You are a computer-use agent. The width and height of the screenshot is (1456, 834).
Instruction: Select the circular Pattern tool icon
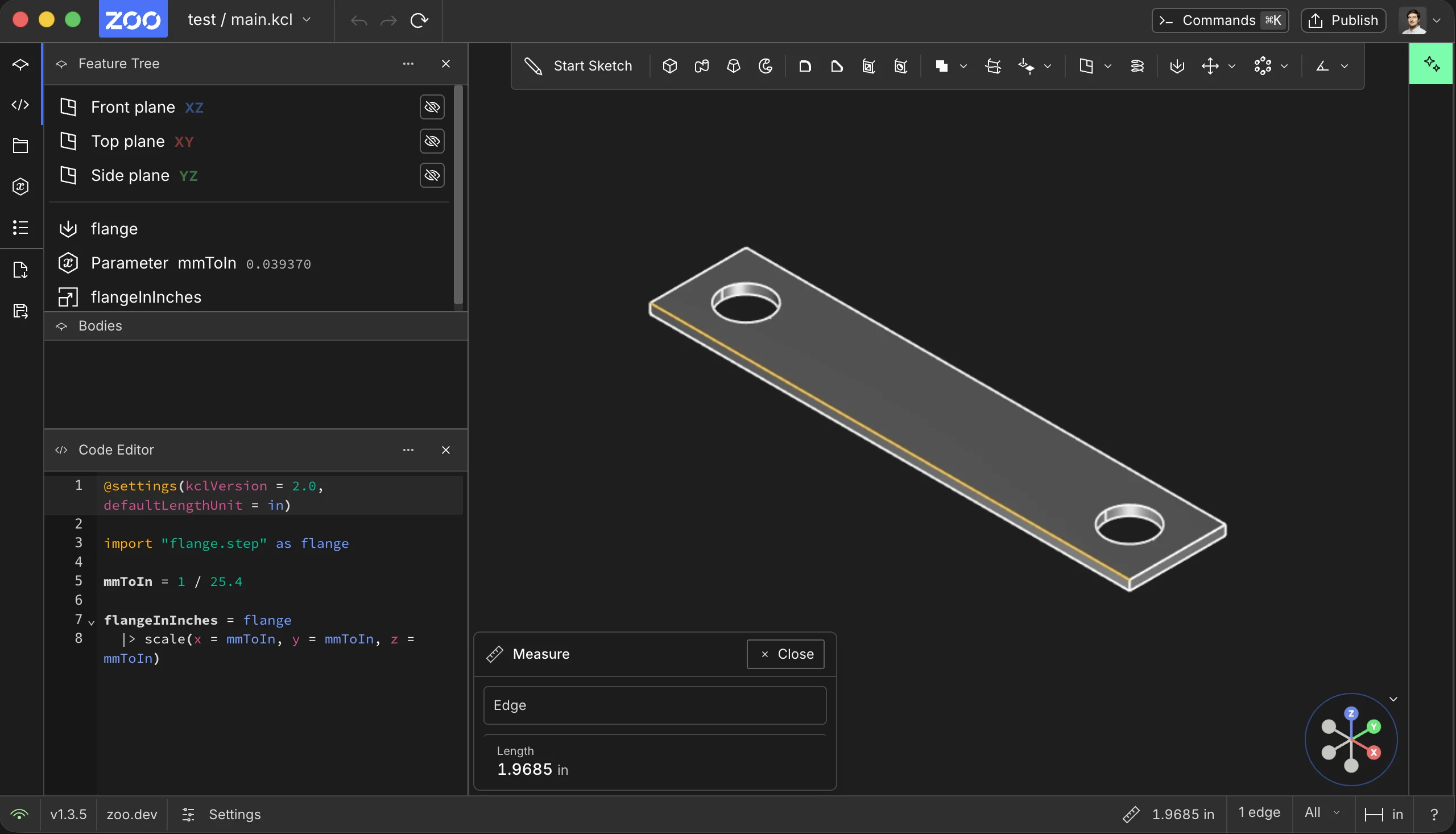pos(1263,66)
